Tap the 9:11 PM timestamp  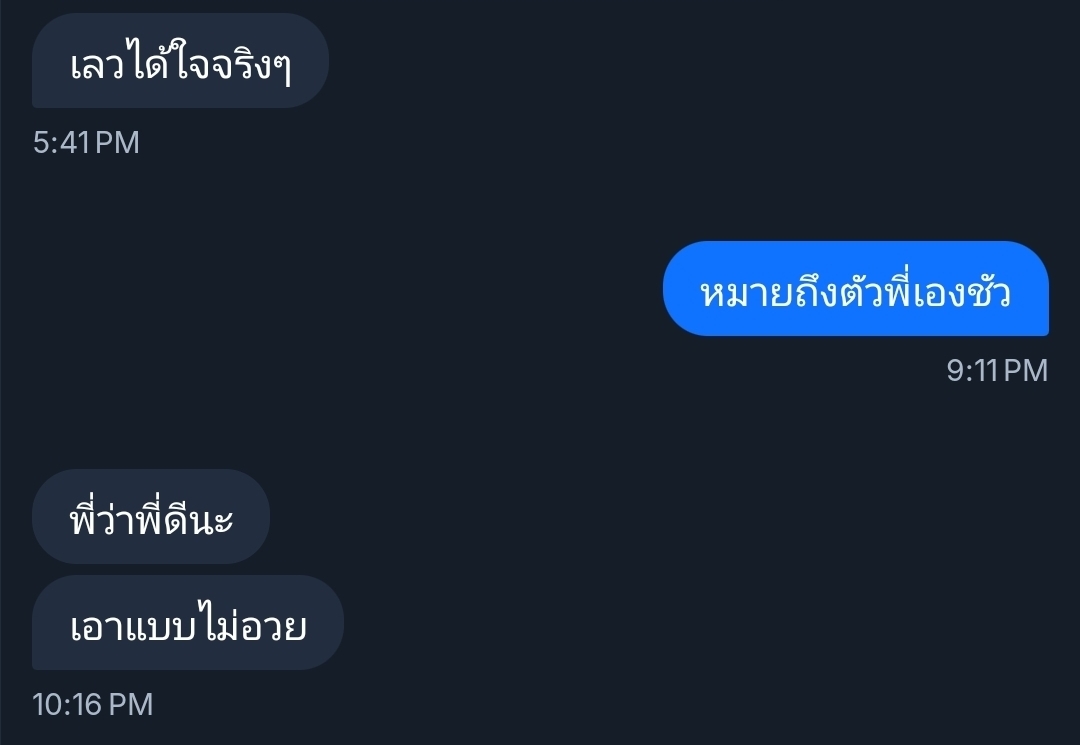997,370
